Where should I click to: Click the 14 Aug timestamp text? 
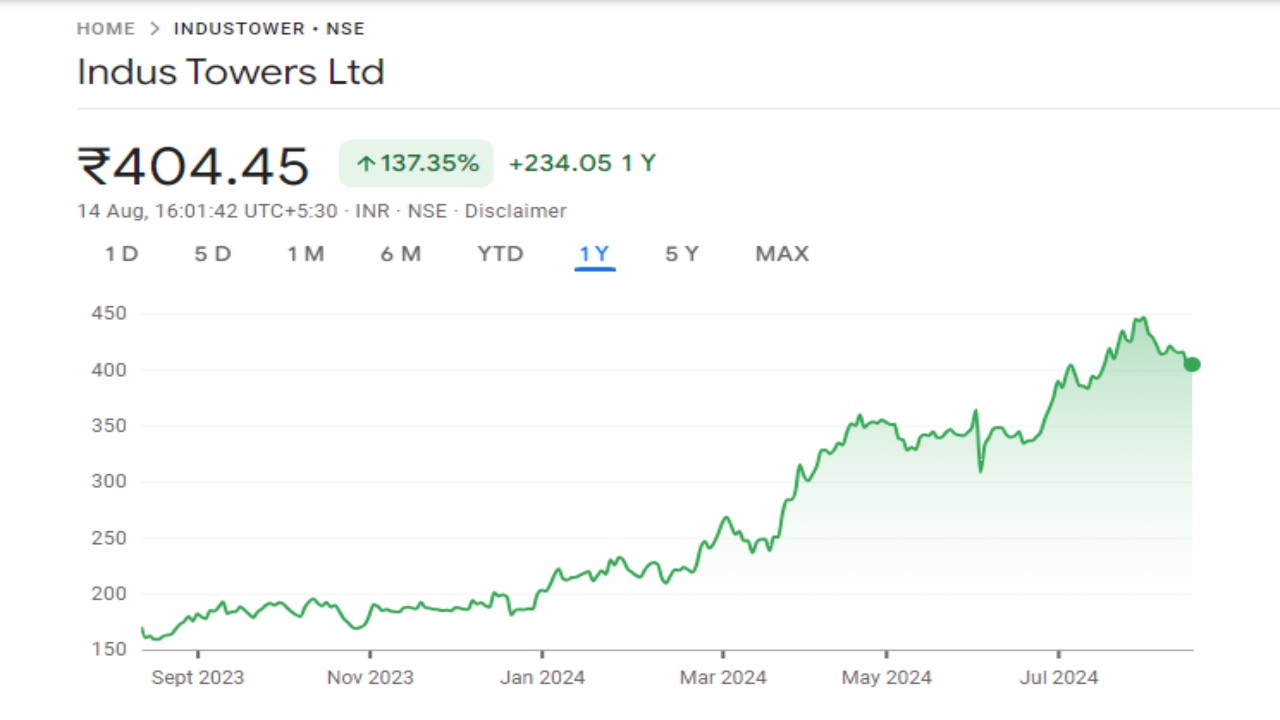207,211
